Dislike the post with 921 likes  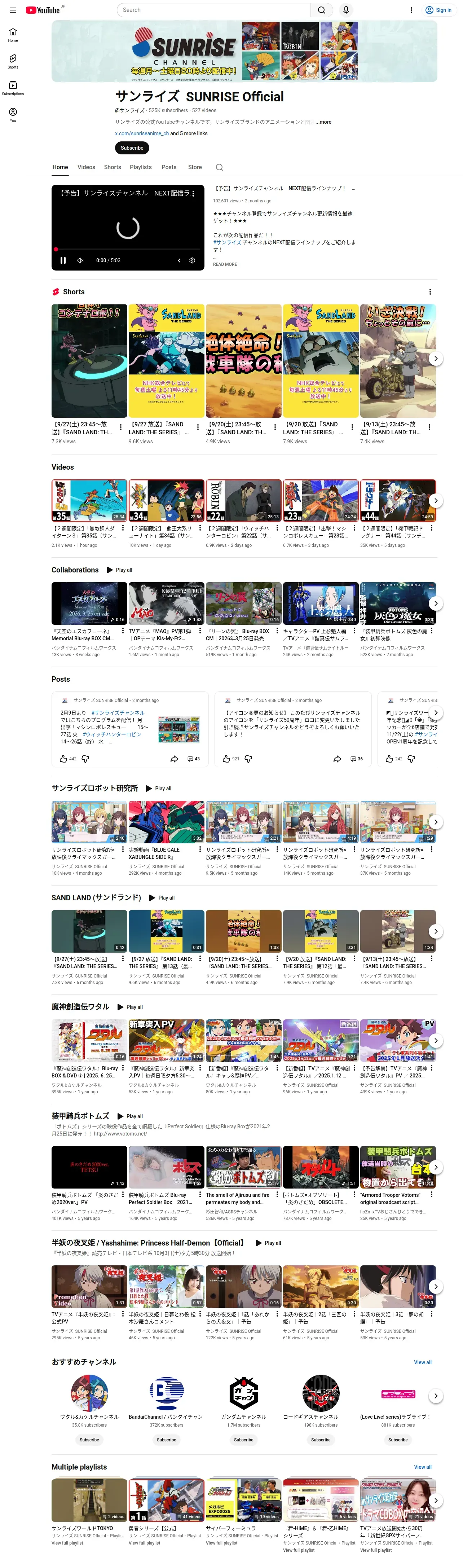248,759
